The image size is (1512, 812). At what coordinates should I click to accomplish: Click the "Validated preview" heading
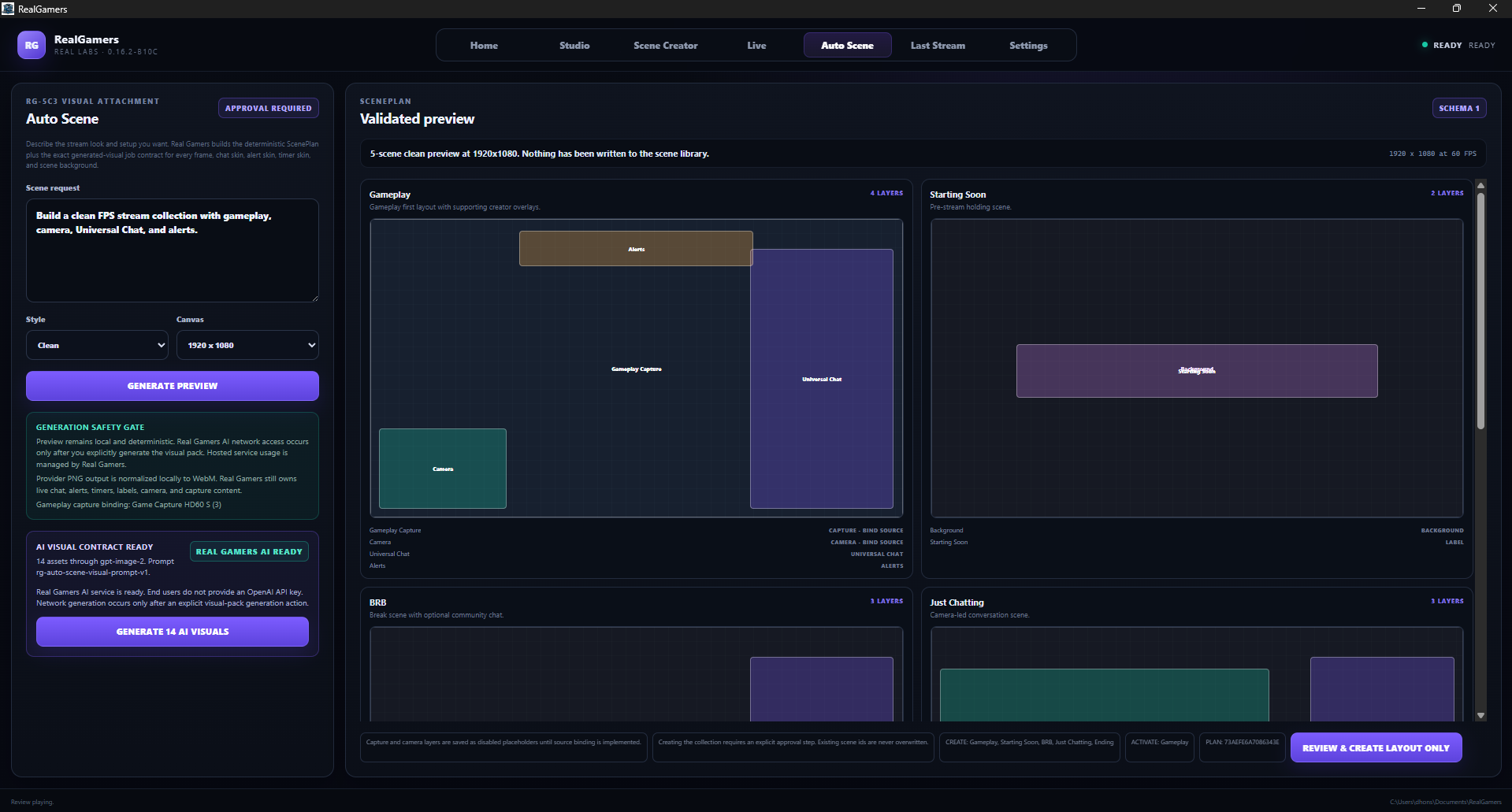point(418,119)
